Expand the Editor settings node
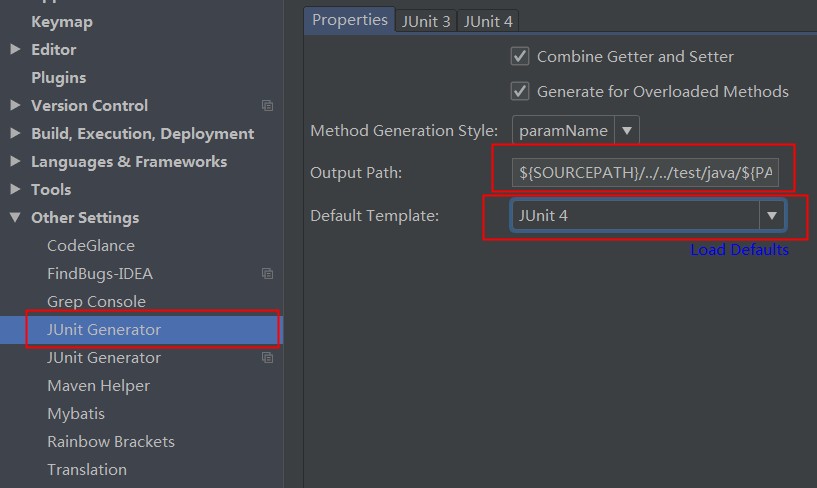The height and width of the screenshot is (488, 817). [15, 49]
